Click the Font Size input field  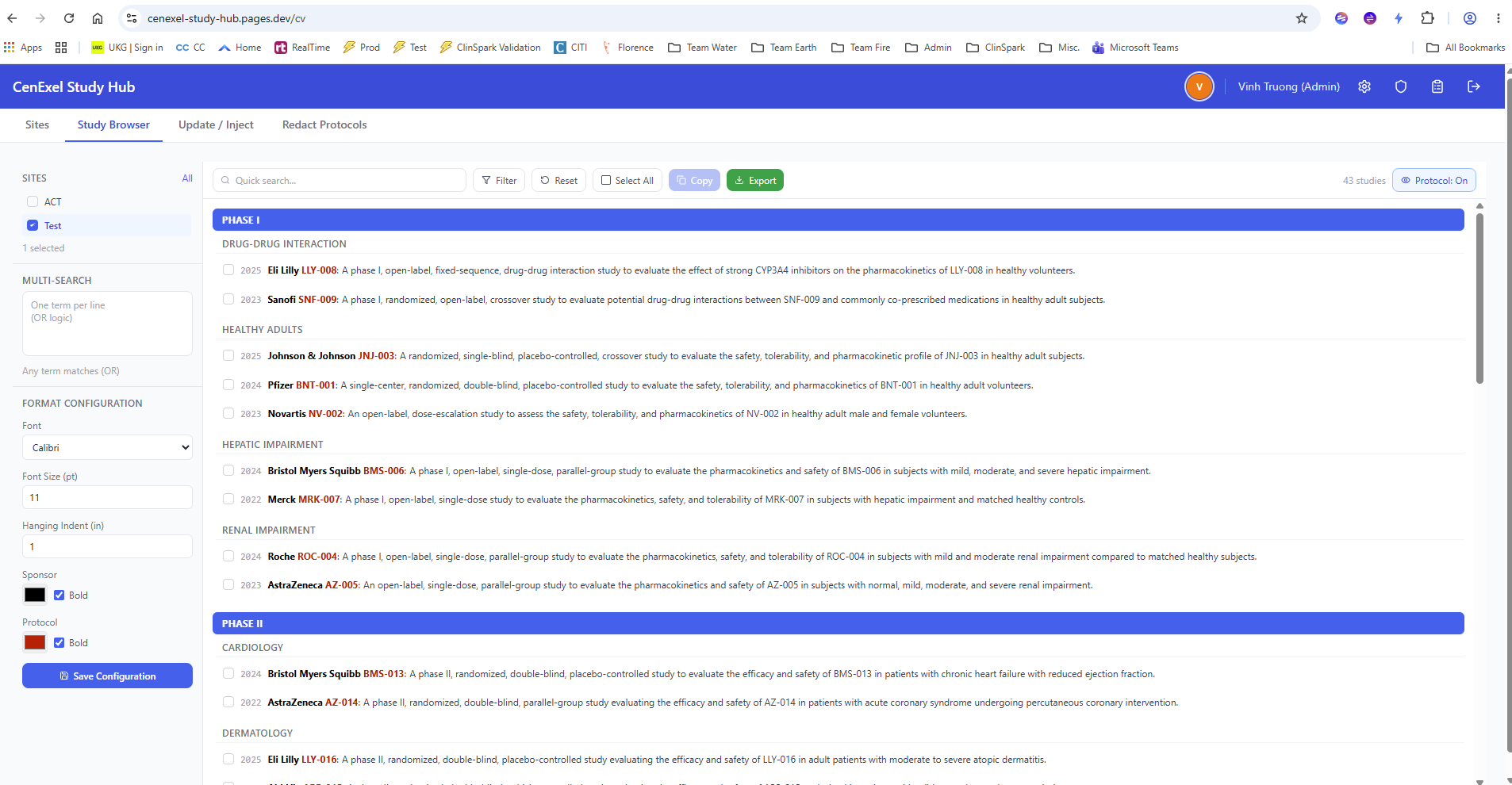coord(107,497)
